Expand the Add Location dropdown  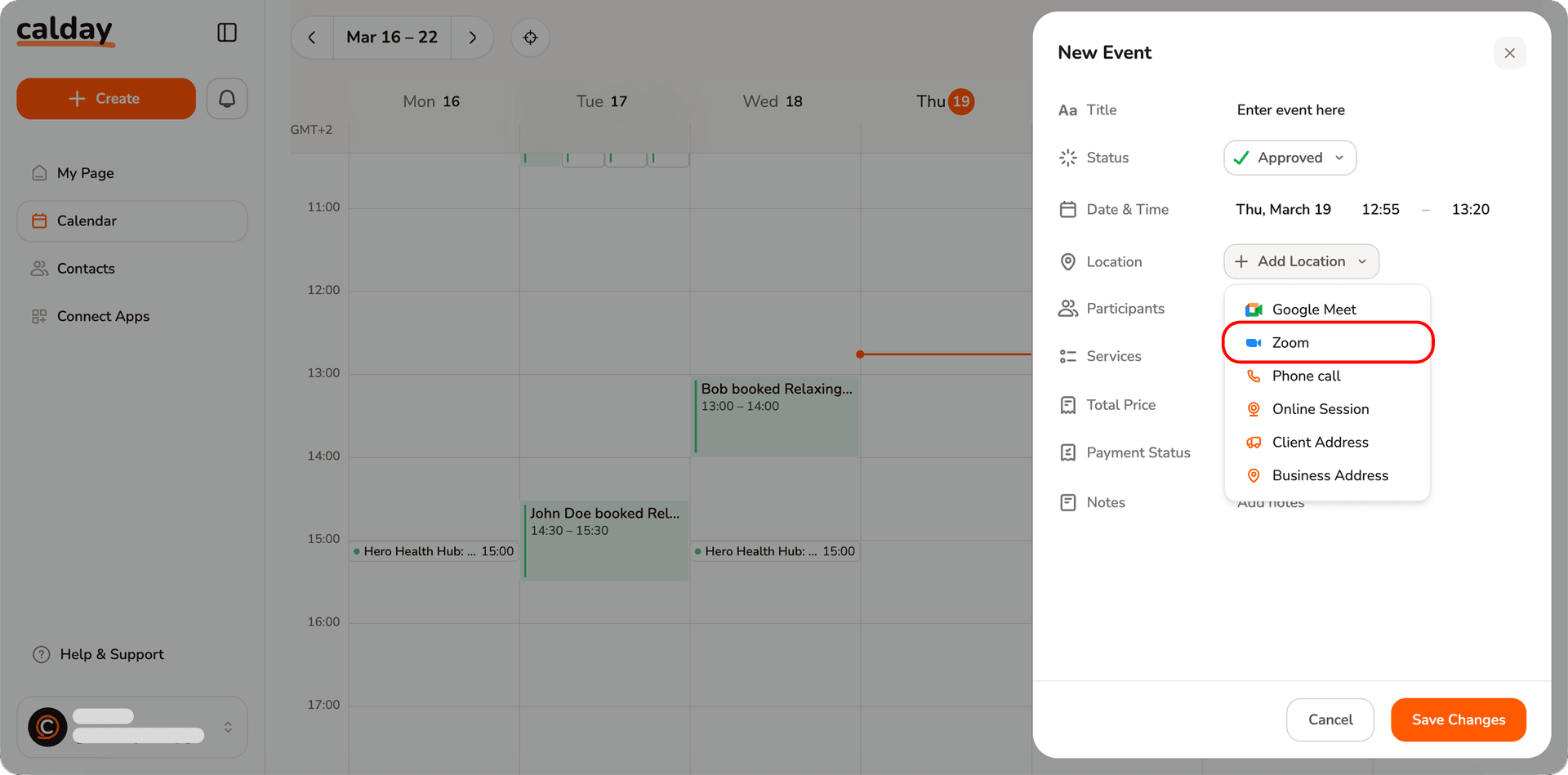pos(1300,261)
